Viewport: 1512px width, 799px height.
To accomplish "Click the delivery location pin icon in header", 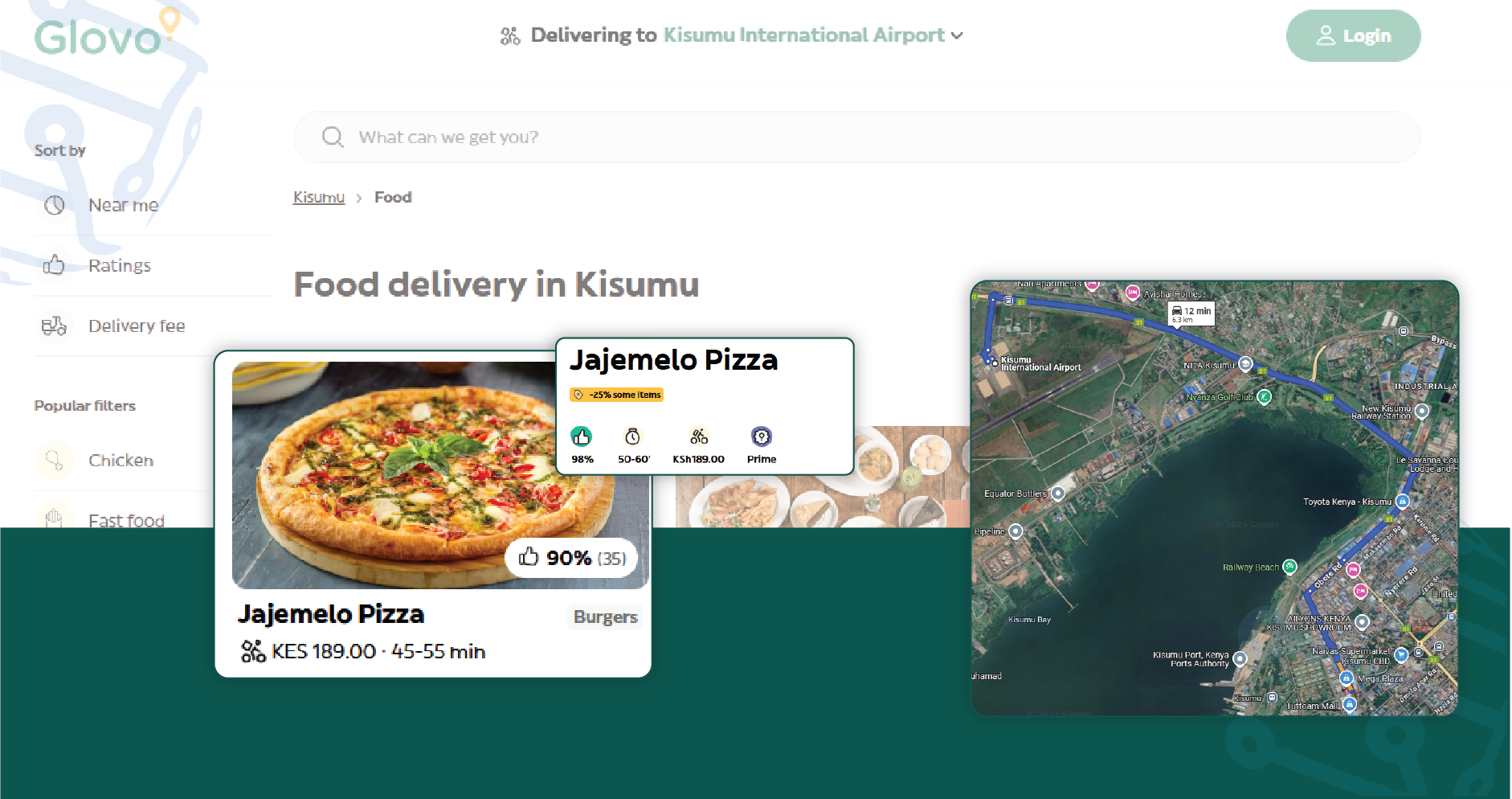I will 510,36.
